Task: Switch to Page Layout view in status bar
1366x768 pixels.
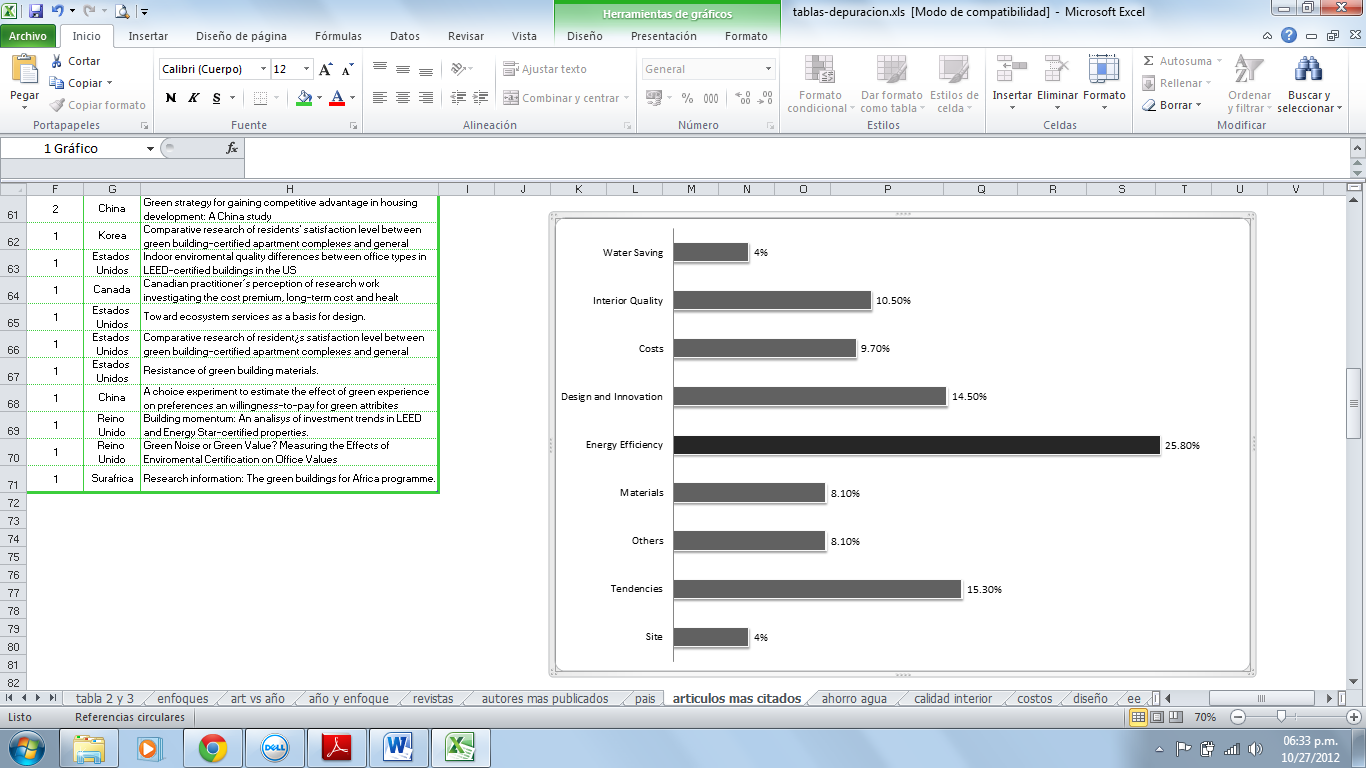Action: (1158, 717)
